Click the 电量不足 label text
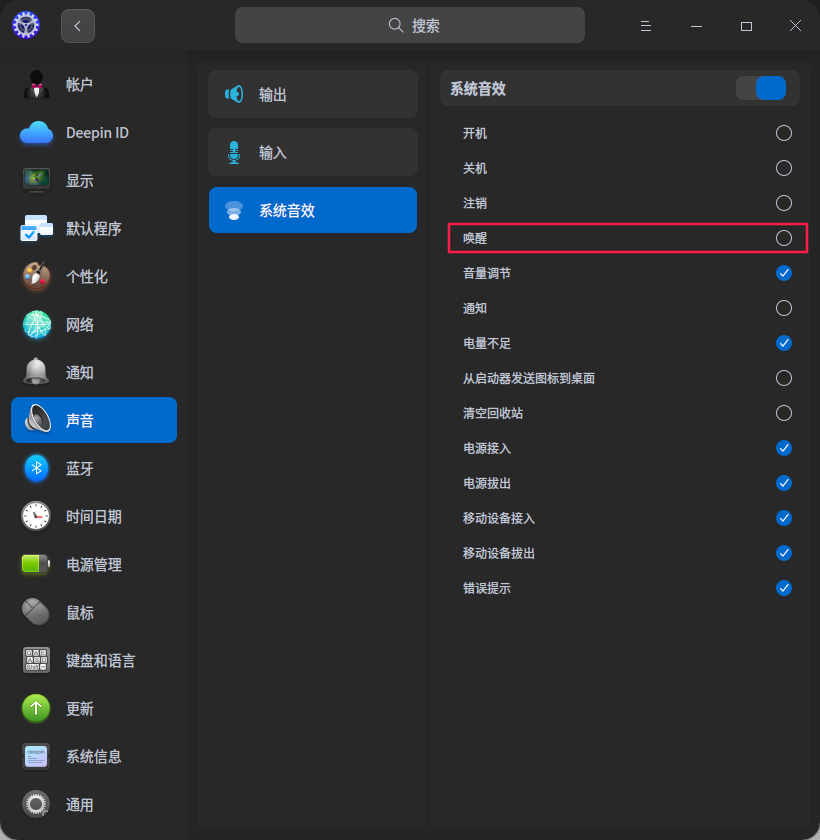 click(487, 343)
